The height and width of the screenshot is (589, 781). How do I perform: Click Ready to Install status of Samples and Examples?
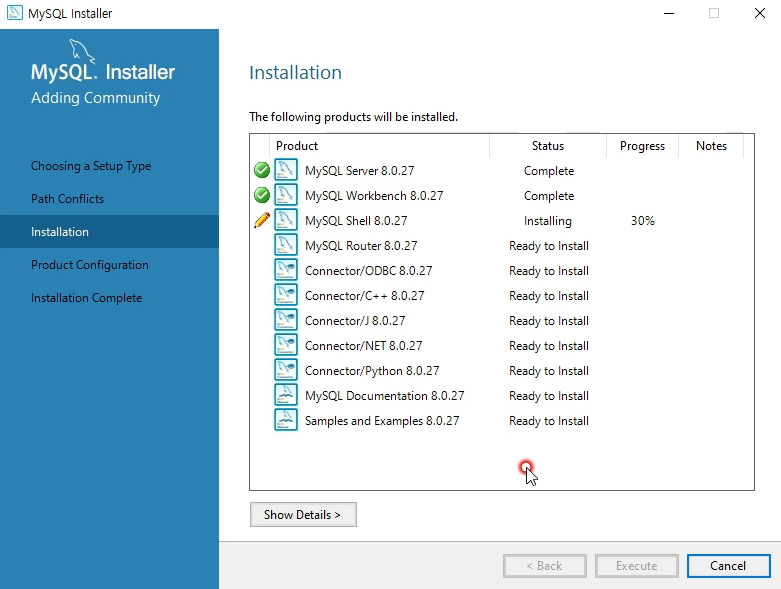click(x=549, y=421)
